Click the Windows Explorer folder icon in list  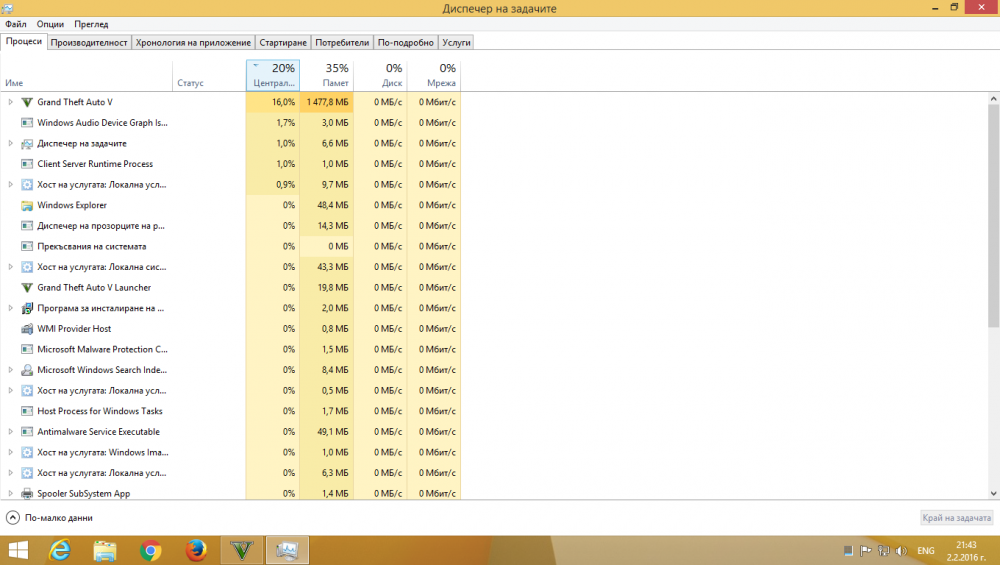point(27,205)
